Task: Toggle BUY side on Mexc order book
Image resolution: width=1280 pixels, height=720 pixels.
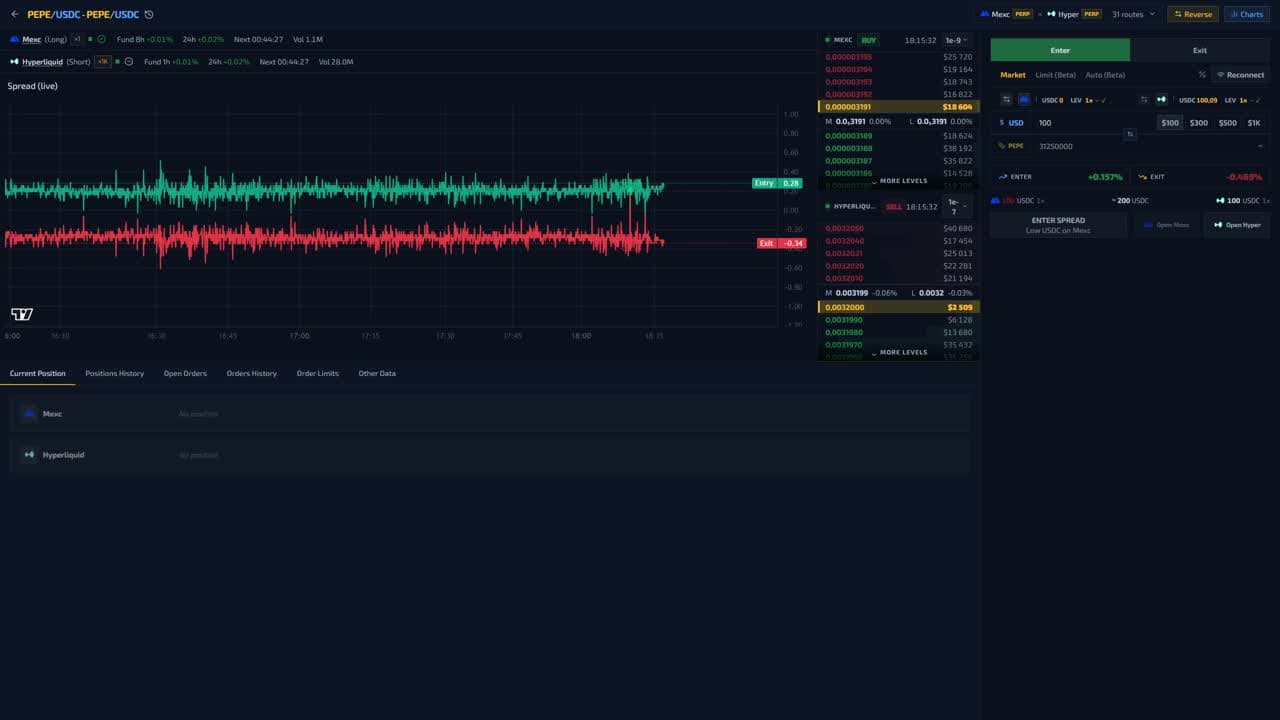Action: coord(869,40)
